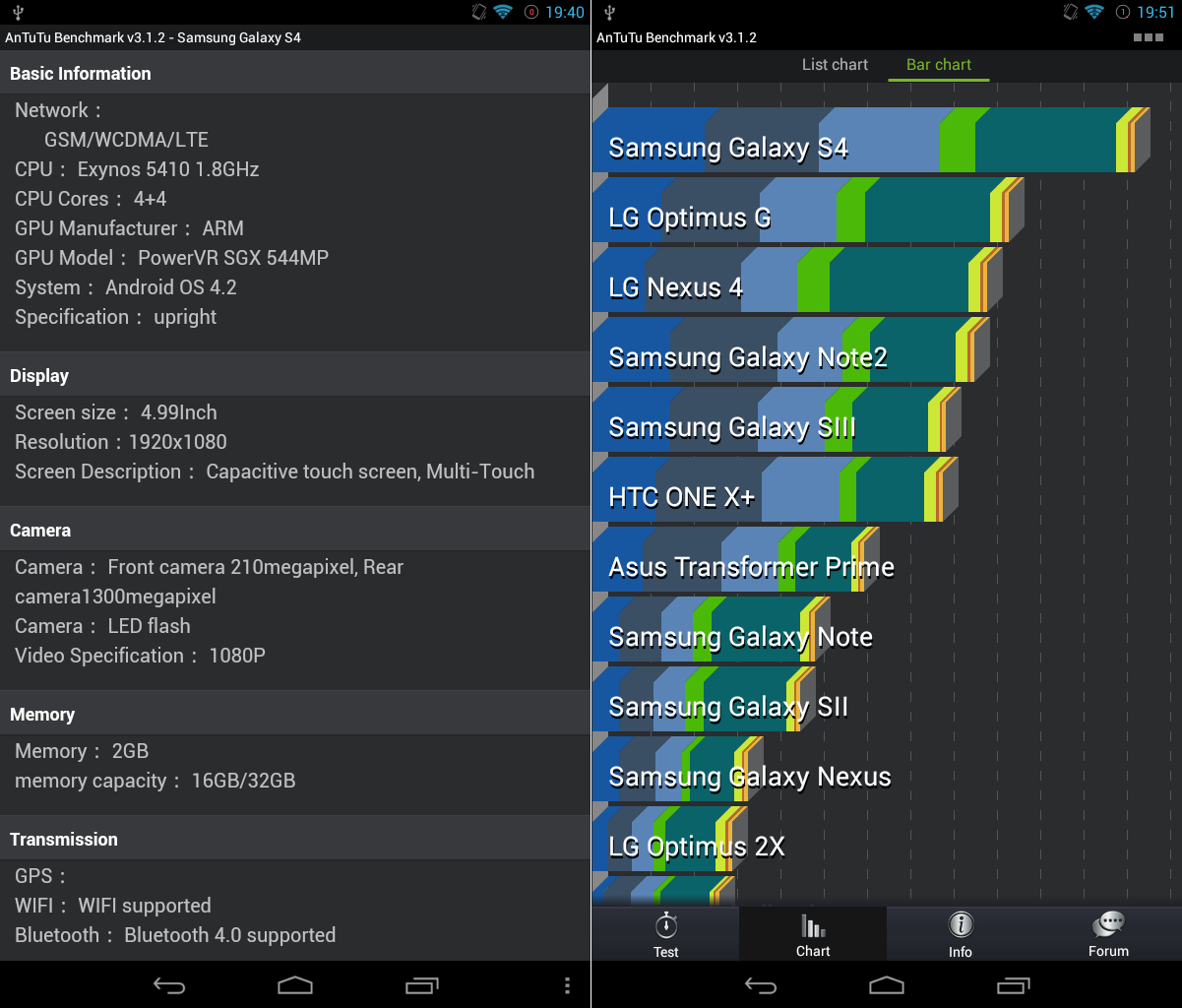
Task: Select the LG Nexus 4 bar
Action: 797,281
